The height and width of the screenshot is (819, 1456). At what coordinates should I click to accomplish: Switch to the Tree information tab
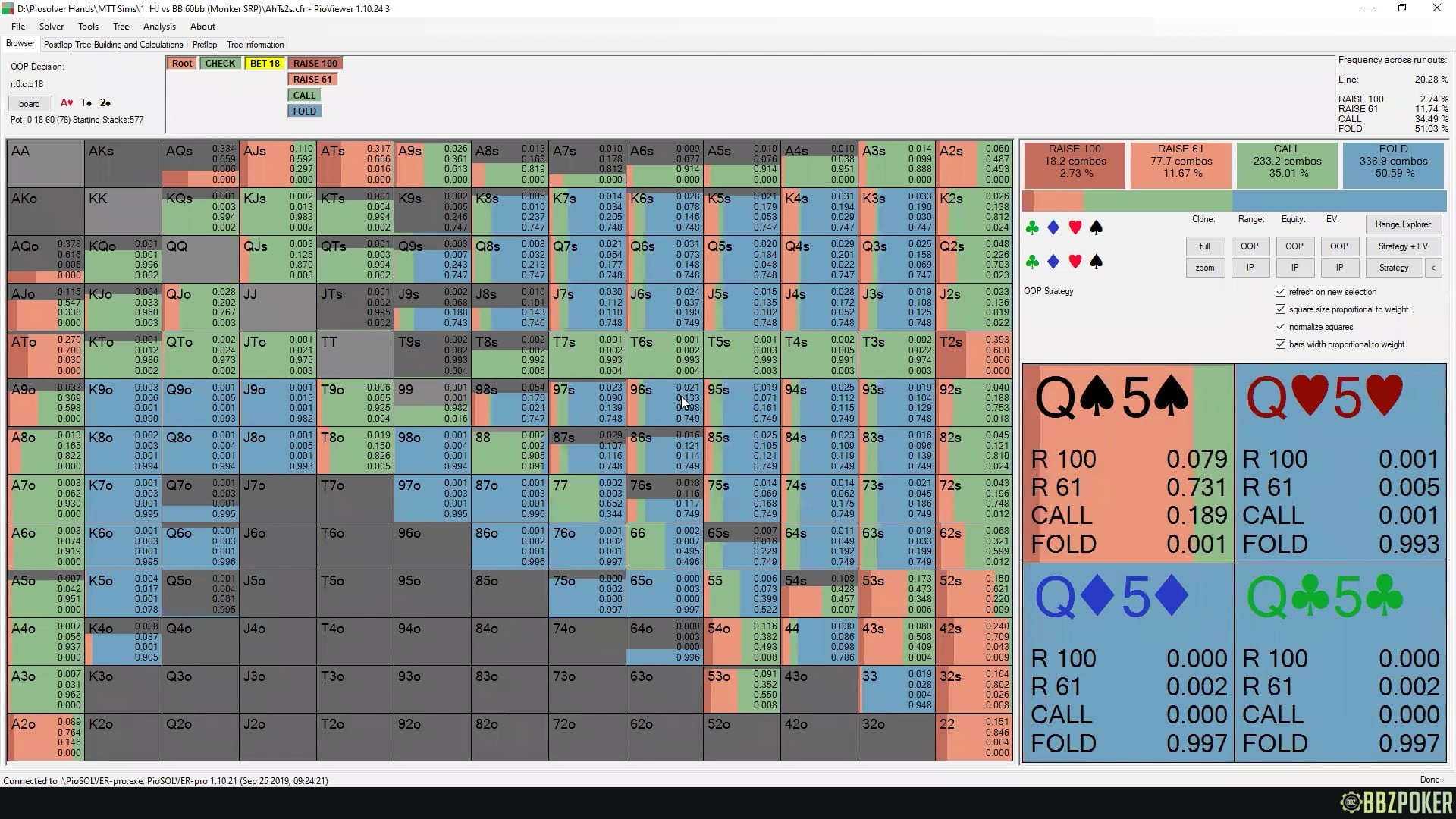coord(255,45)
